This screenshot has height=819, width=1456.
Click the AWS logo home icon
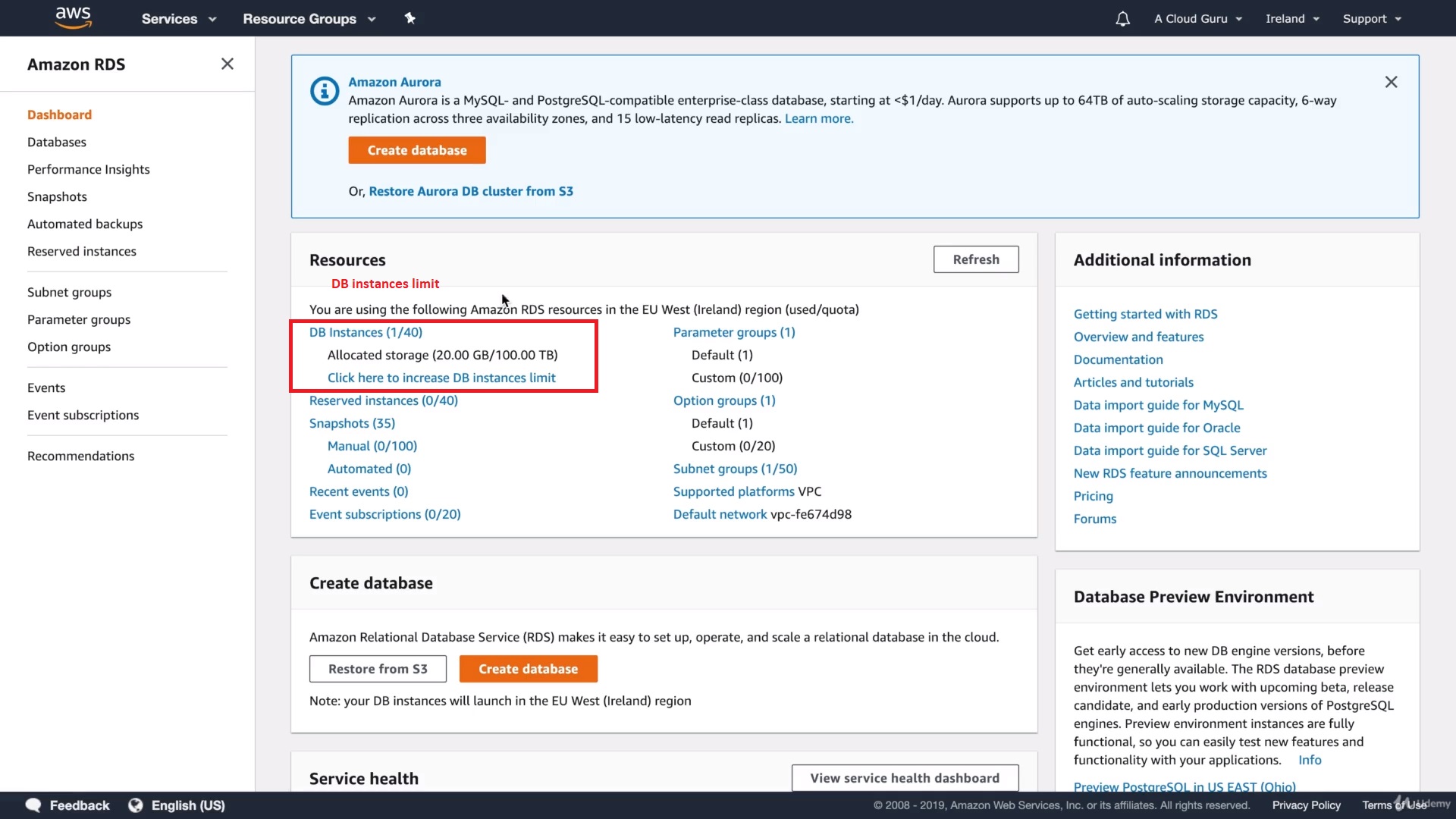(73, 17)
